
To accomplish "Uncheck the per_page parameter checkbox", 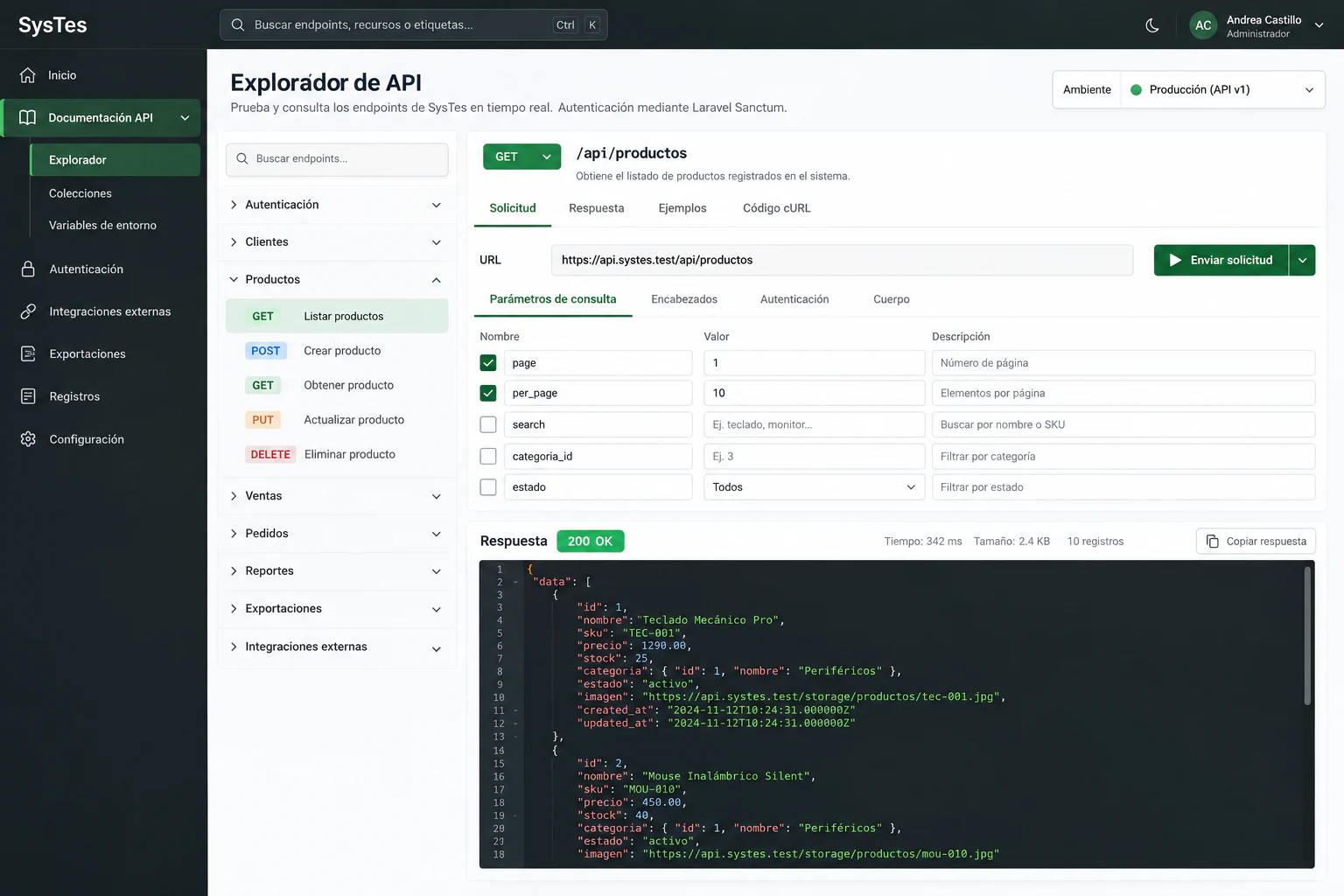I will point(488,393).
